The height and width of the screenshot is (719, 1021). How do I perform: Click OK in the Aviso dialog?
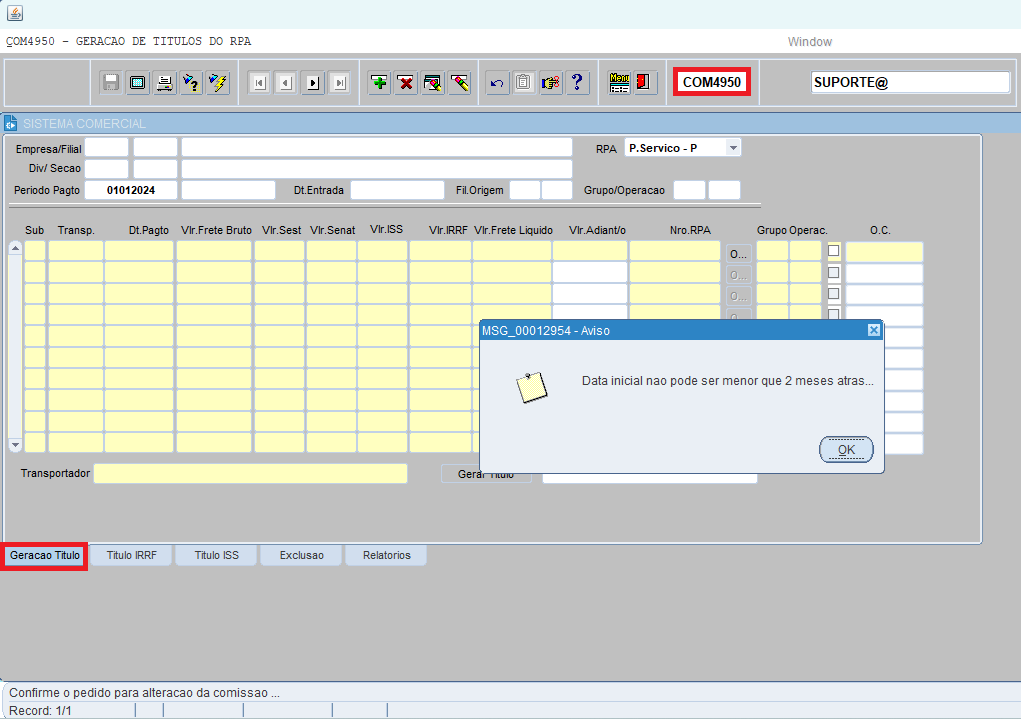(x=846, y=449)
